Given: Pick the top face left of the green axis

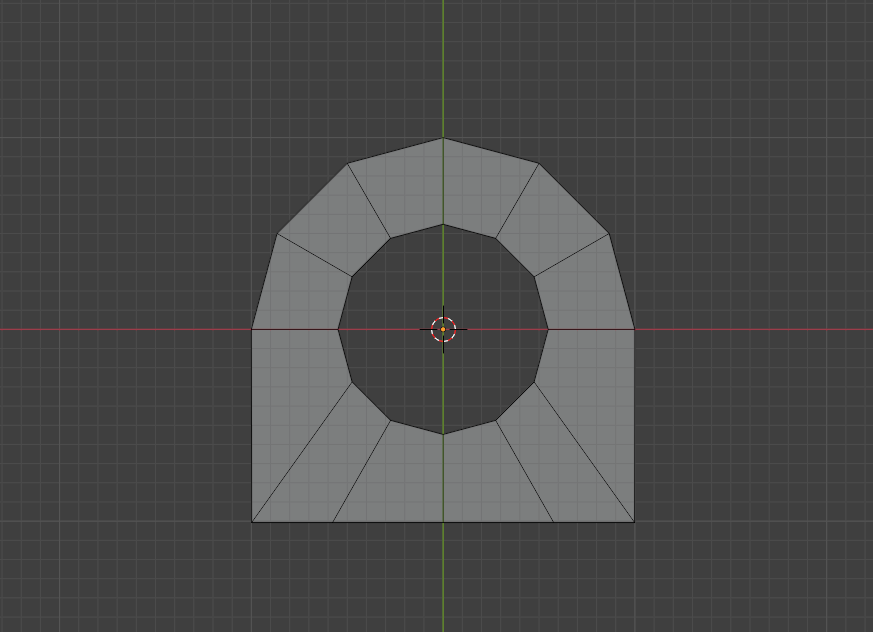Looking at the screenshot, I should click(x=406, y=189).
